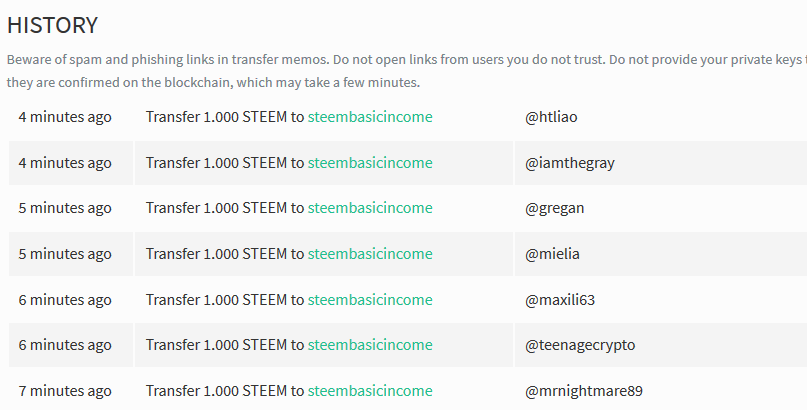Click the @teenagecrypto memo text

pyautogui.click(x=580, y=345)
